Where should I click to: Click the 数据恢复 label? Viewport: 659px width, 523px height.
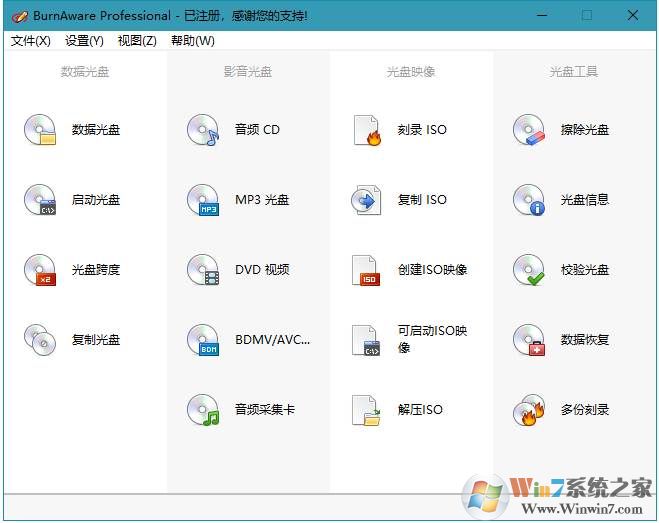click(x=585, y=340)
